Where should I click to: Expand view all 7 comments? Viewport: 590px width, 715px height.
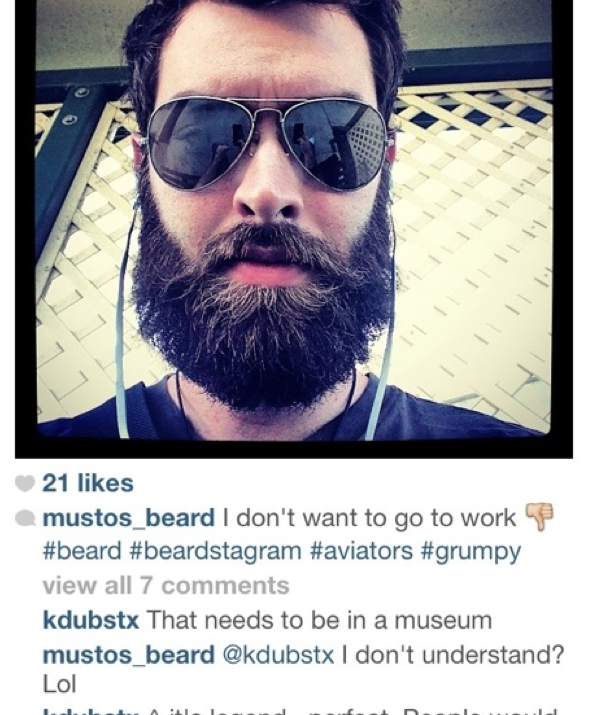click(166, 586)
